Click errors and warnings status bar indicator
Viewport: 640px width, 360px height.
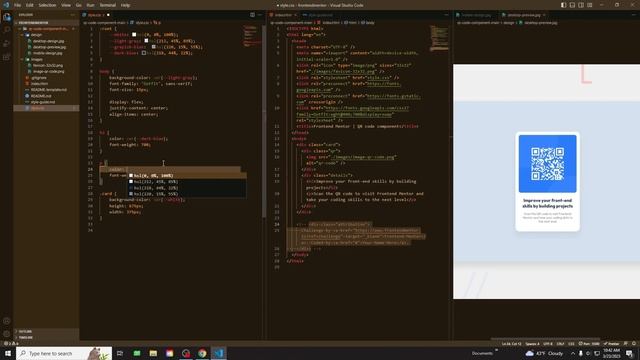[x=11, y=344]
